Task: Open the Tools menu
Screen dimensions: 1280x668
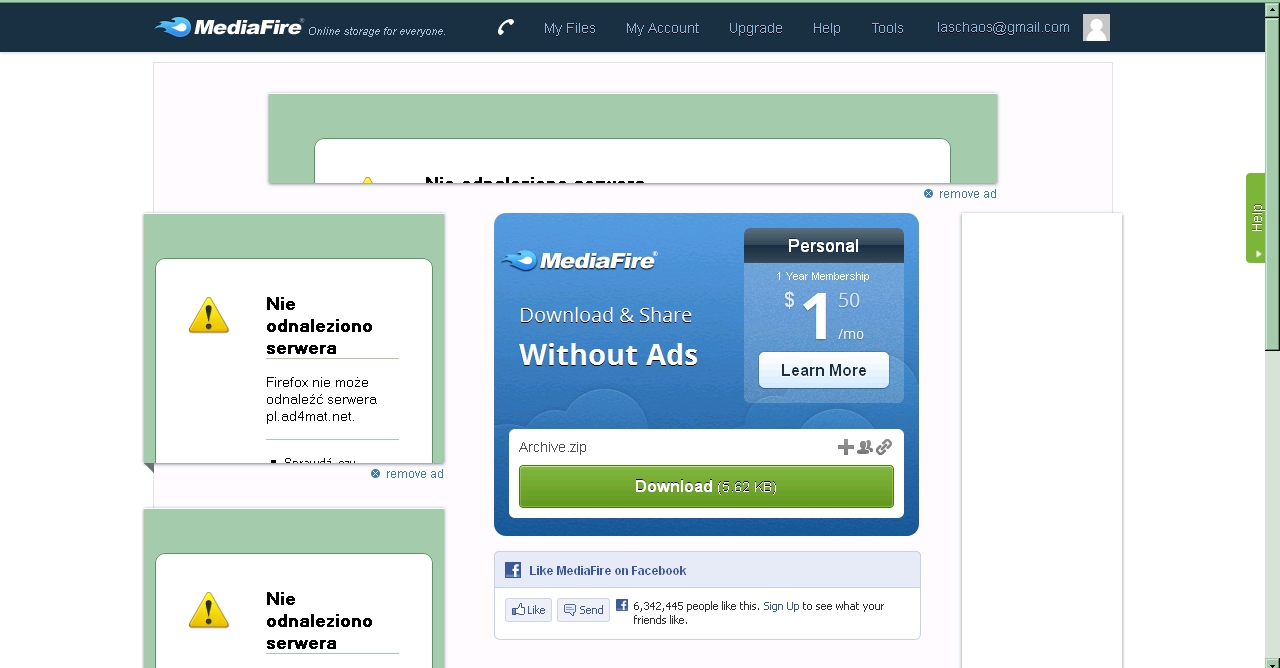Action: click(x=887, y=28)
